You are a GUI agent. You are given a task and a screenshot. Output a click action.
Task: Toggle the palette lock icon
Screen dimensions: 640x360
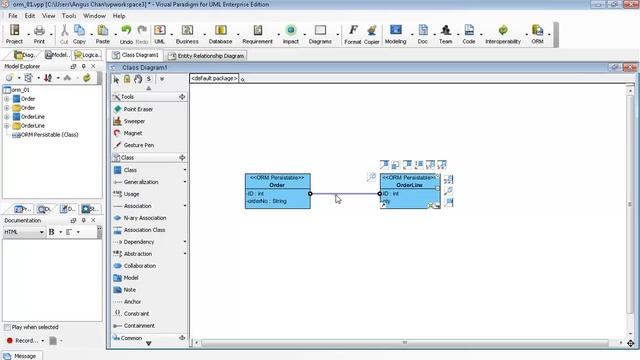tap(127, 79)
